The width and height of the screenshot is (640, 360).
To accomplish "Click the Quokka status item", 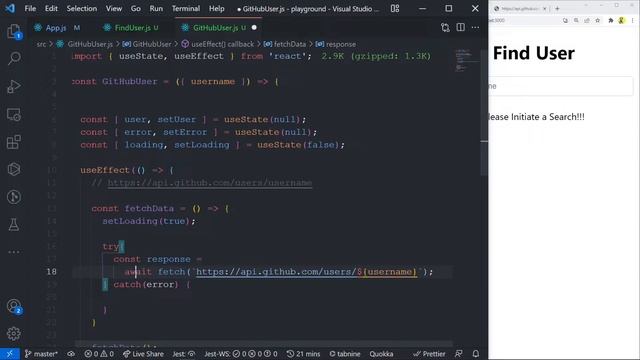I will click(381, 354).
